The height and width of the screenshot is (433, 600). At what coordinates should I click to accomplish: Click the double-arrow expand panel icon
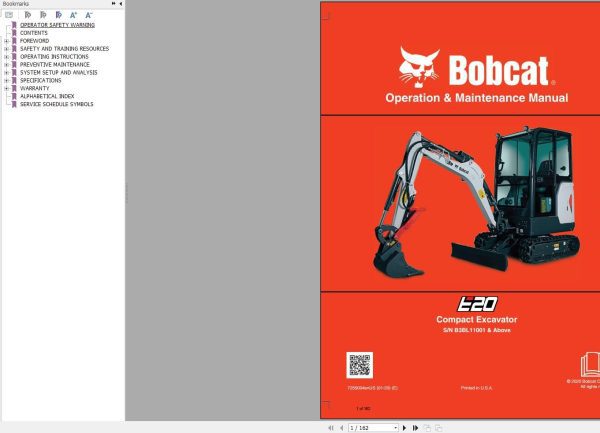tap(114, 3)
